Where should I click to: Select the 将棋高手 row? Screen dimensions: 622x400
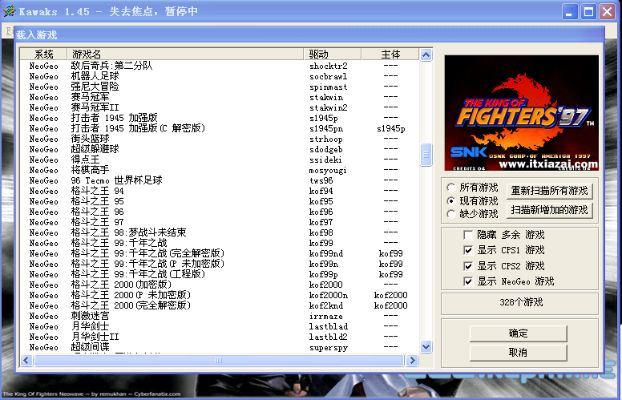(x=219, y=170)
